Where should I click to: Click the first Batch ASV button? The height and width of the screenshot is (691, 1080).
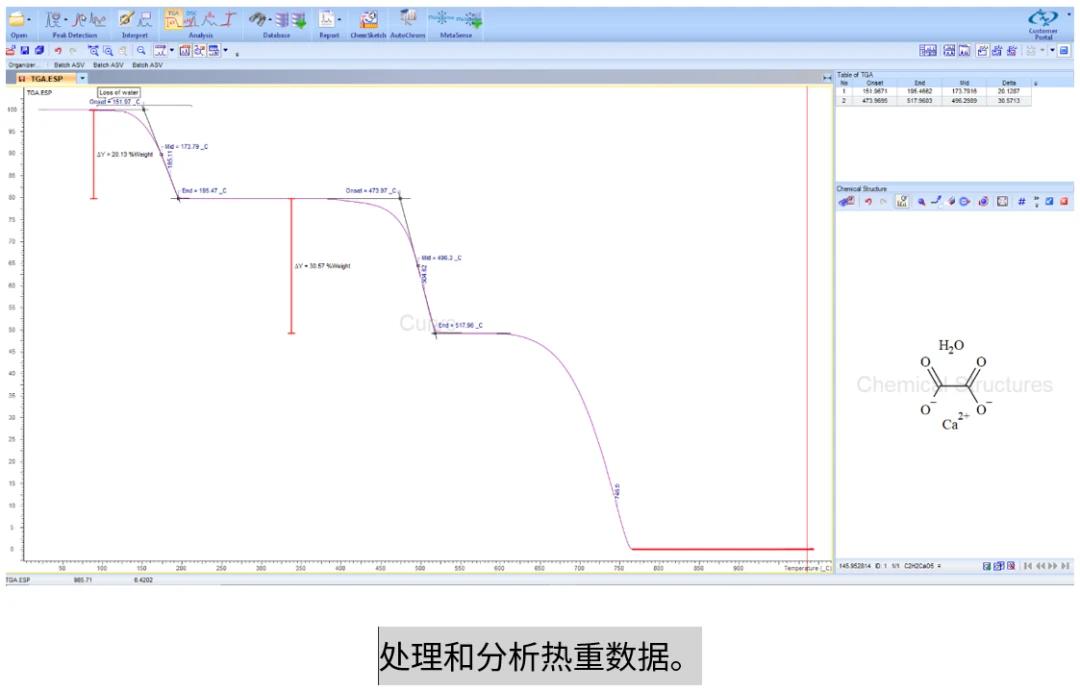coord(69,65)
